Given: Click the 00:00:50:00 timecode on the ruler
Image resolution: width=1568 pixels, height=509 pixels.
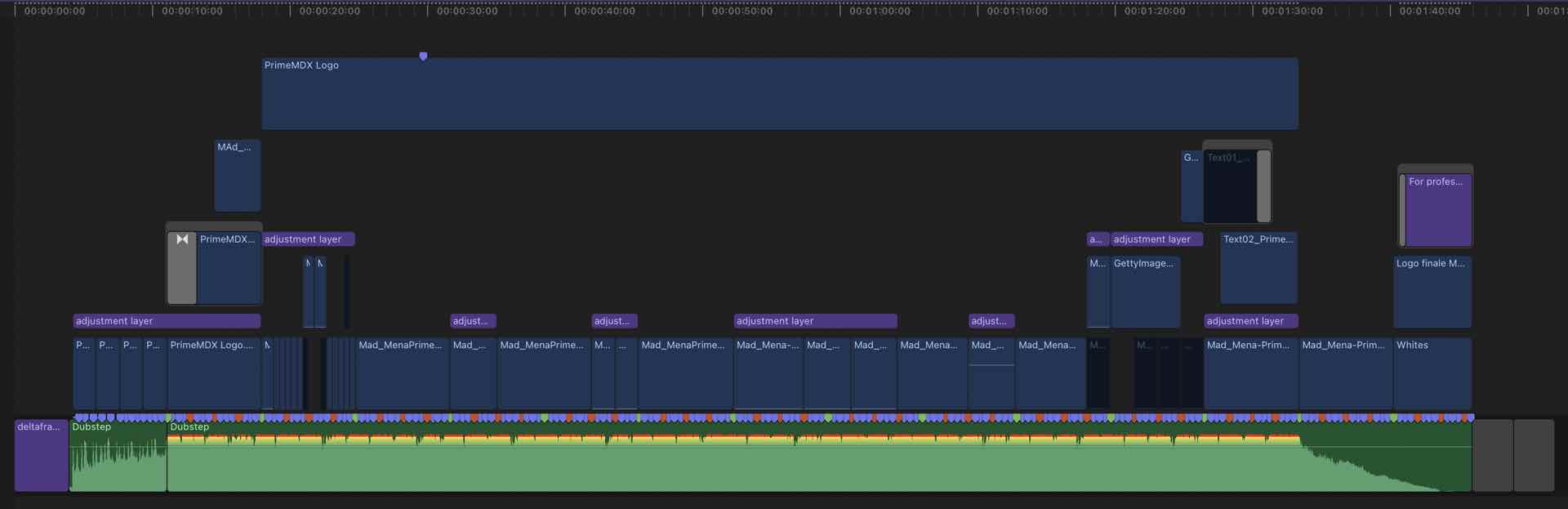Looking at the screenshot, I should [x=742, y=11].
